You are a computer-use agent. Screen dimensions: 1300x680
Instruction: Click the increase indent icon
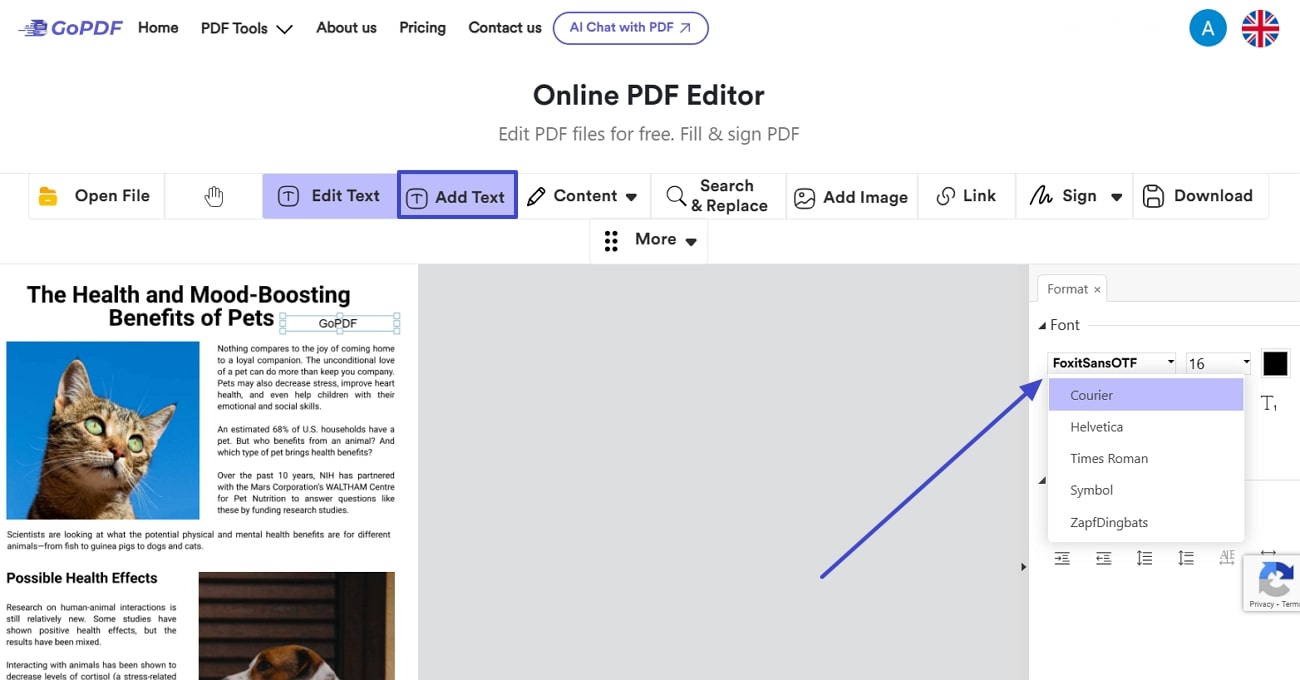pos(1062,558)
